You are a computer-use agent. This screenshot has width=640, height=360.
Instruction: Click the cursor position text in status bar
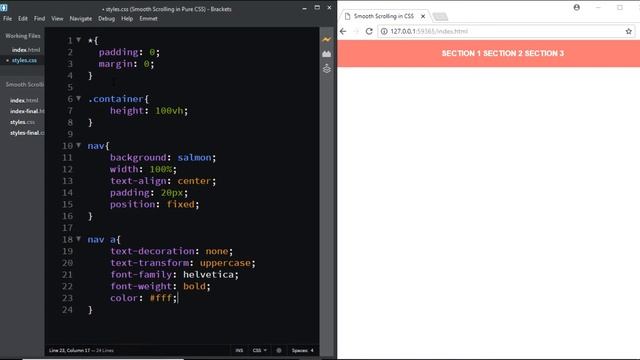tap(69, 350)
